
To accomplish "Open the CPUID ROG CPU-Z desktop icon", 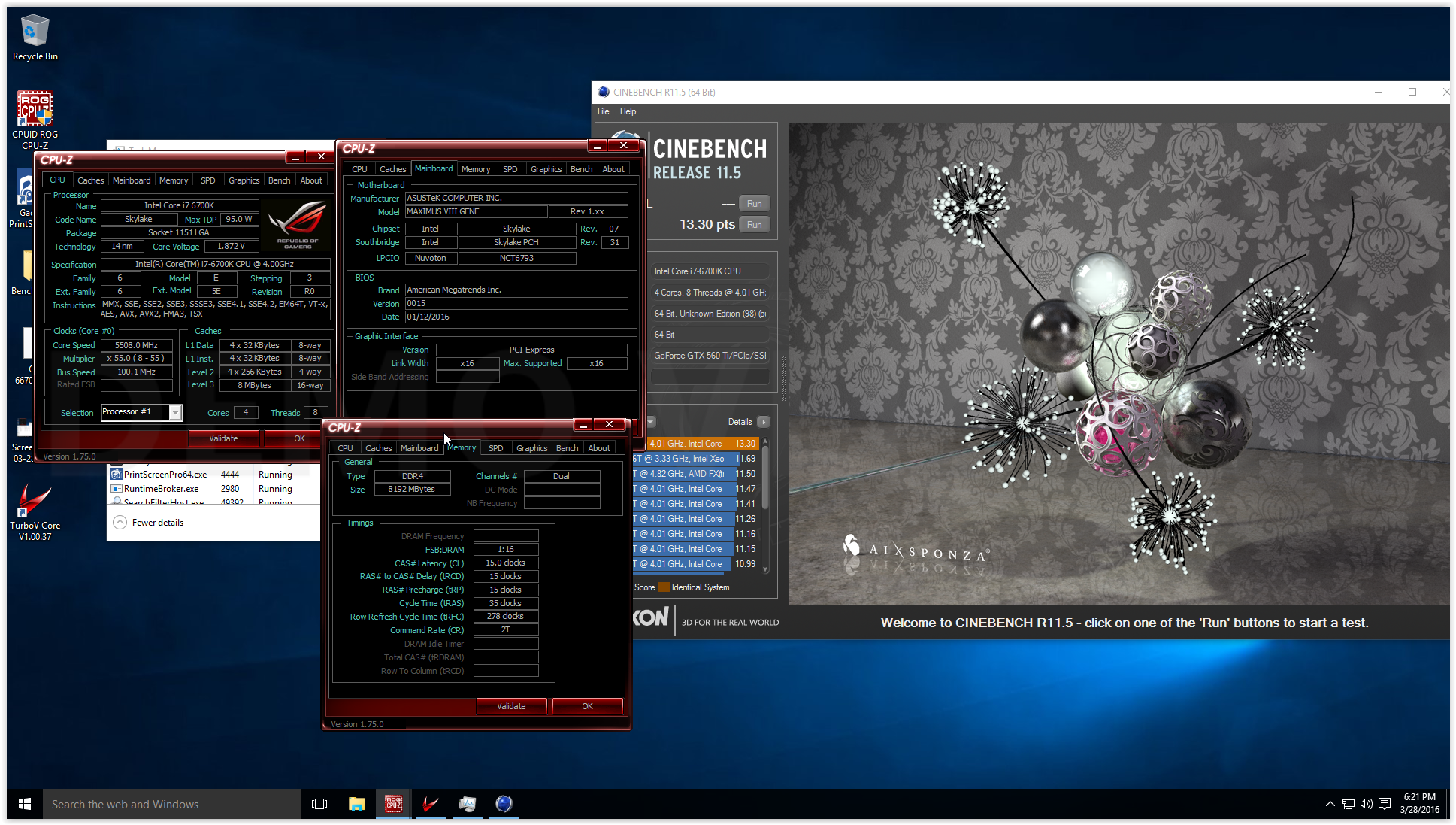I will (x=35, y=119).
